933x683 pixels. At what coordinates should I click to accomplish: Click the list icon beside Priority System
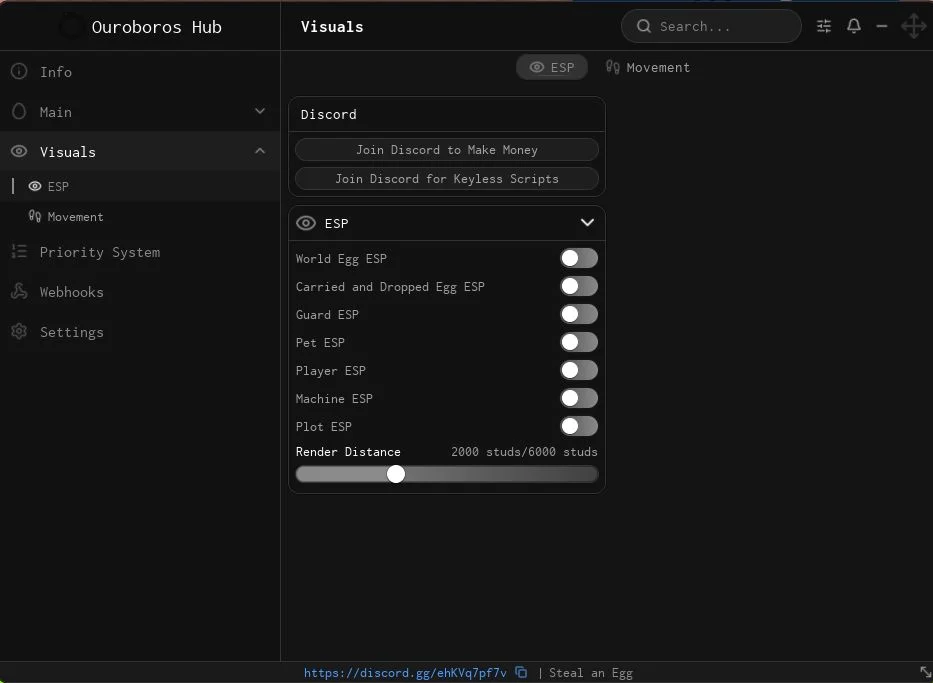pyautogui.click(x=19, y=252)
